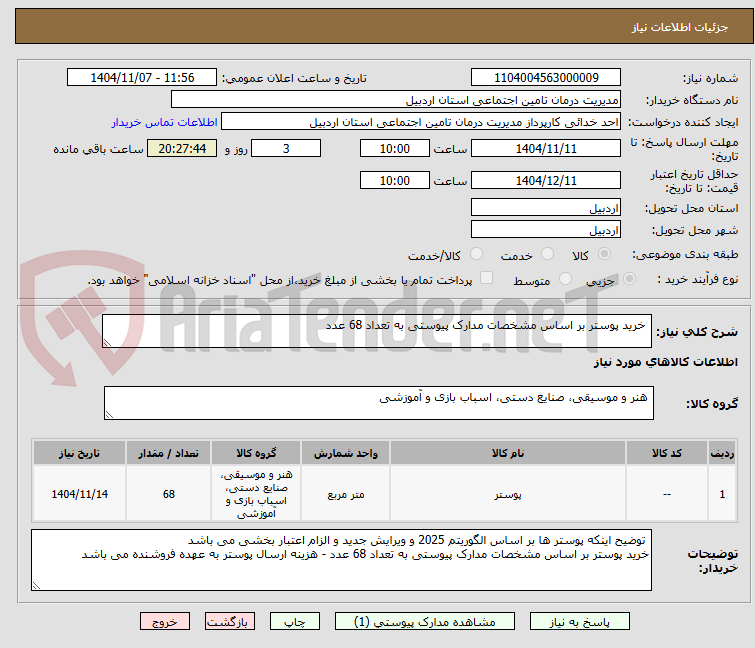Click the متر مربع unit cell
This screenshot has height=648, width=755.
click(x=346, y=494)
